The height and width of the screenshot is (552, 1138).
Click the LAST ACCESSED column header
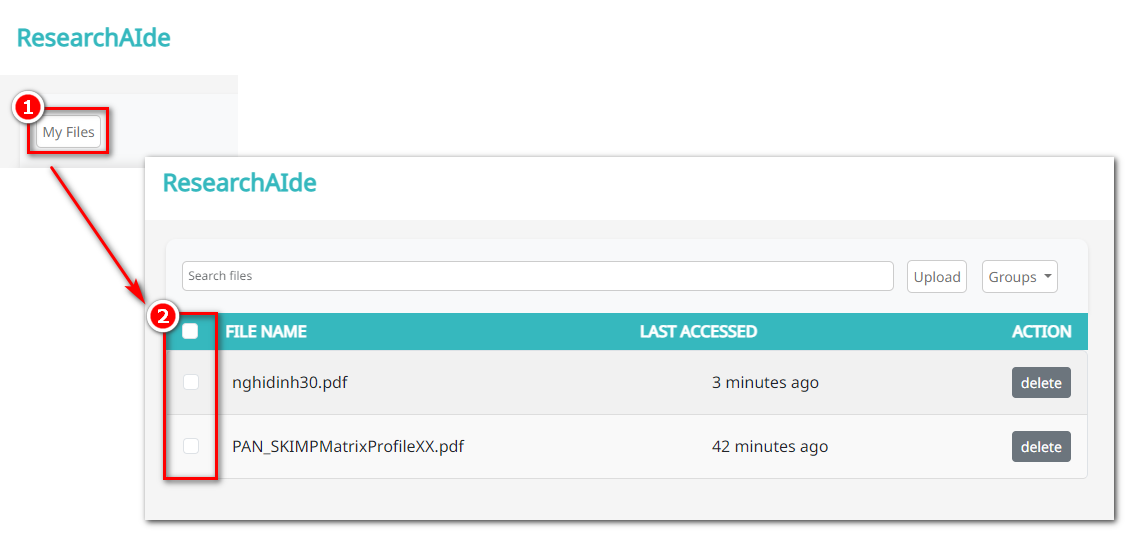(698, 331)
